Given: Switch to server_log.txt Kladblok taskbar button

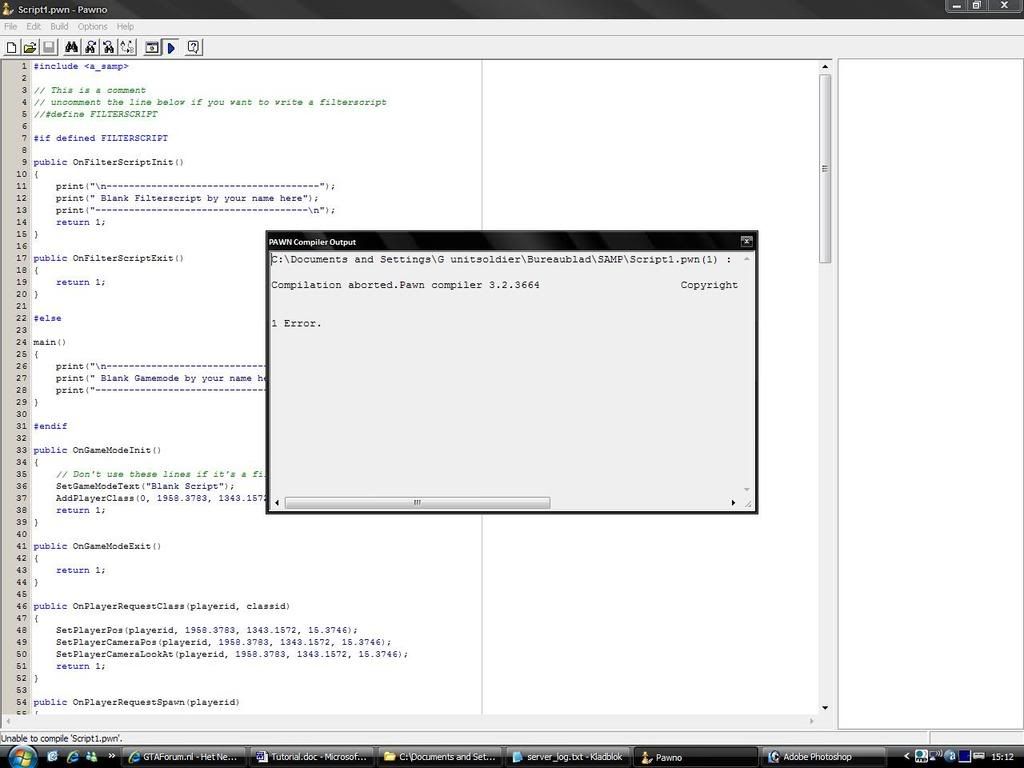Looking at the screenshot, I should click(567, 757).
